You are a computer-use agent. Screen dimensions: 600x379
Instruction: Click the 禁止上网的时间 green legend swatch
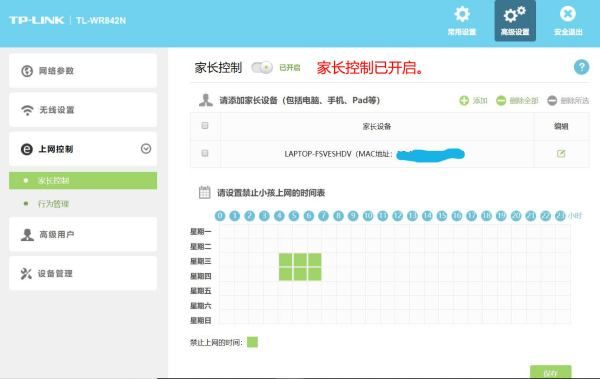pyautogui.click(x=253, y=342)
